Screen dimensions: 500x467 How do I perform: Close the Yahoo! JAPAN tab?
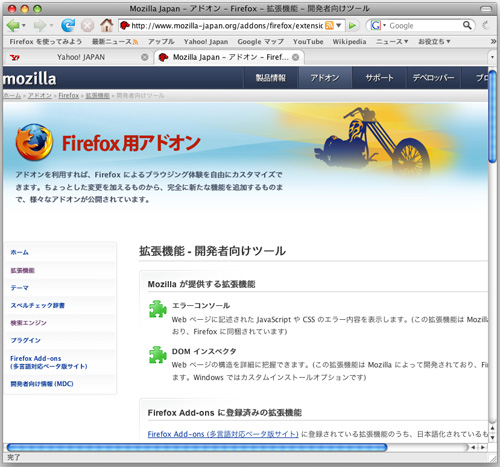click(x=145, y=57)
